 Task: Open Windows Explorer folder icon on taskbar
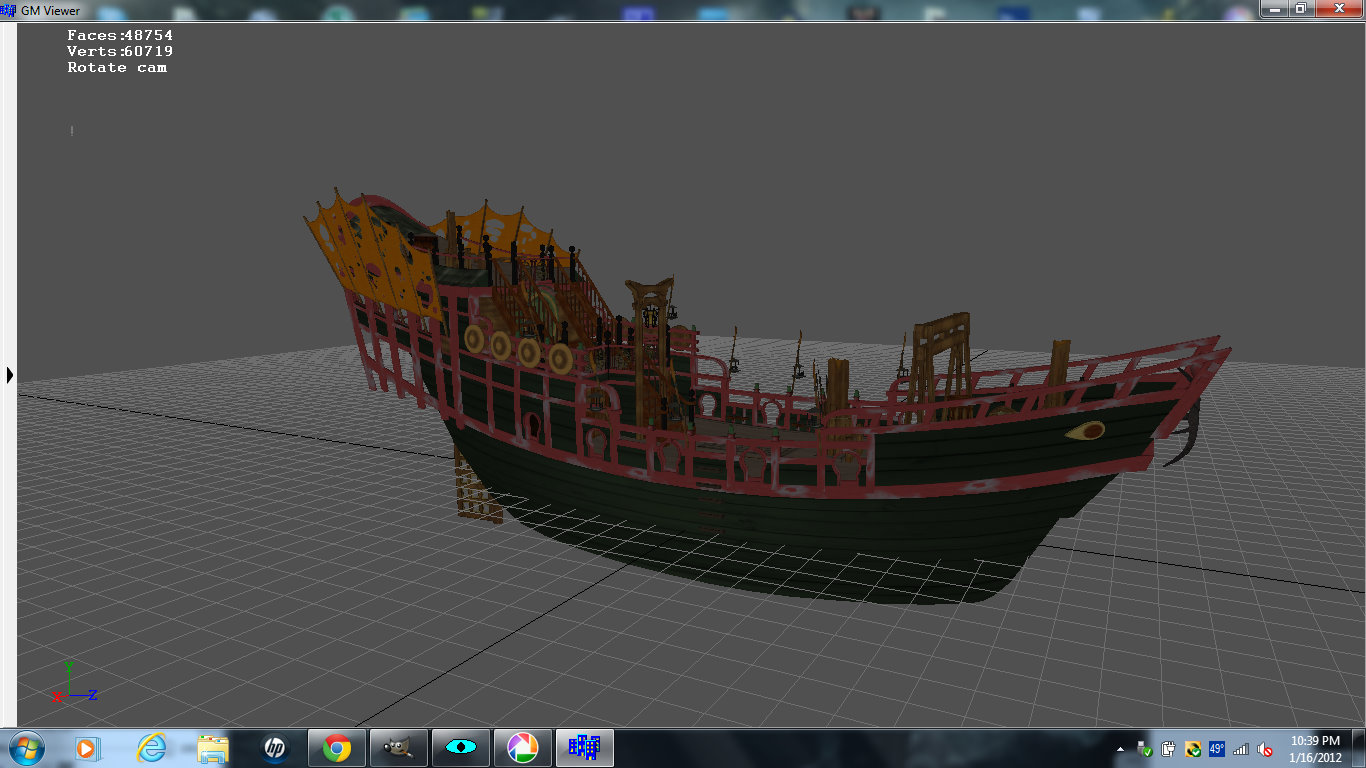tap(213, 748)
